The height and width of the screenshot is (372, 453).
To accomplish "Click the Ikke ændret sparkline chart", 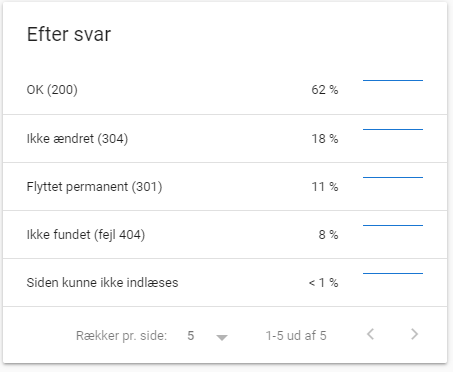I will 393,129.
